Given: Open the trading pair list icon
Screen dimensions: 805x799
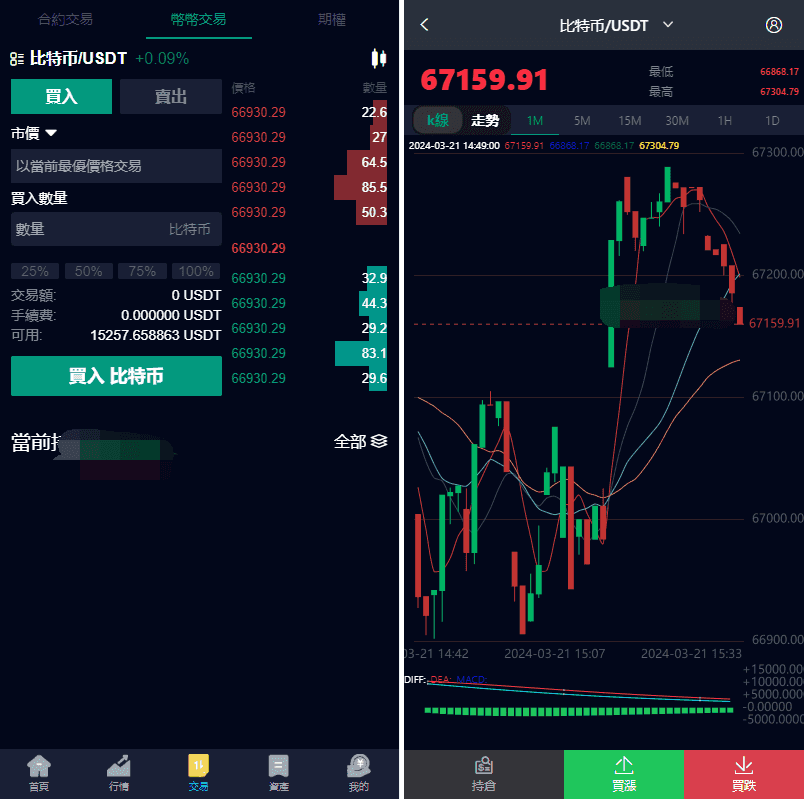Looking at the screenshot, I should coord(17,59).
